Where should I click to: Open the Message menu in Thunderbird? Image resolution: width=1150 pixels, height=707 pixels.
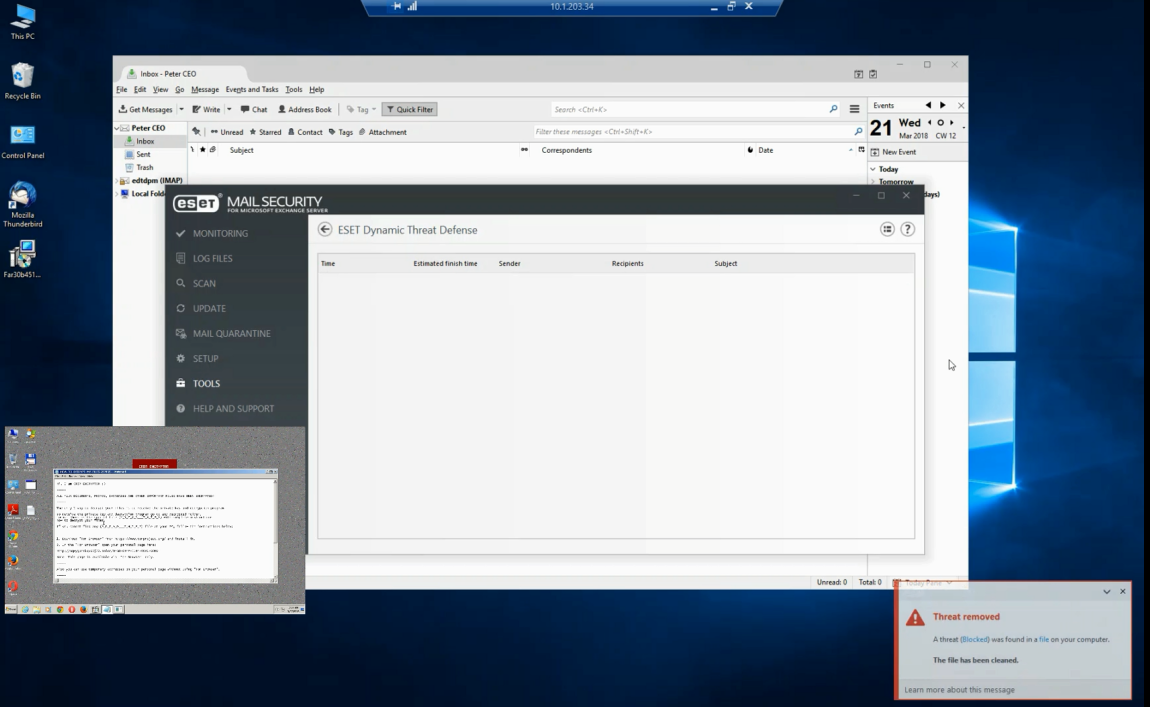pos(205,89)
